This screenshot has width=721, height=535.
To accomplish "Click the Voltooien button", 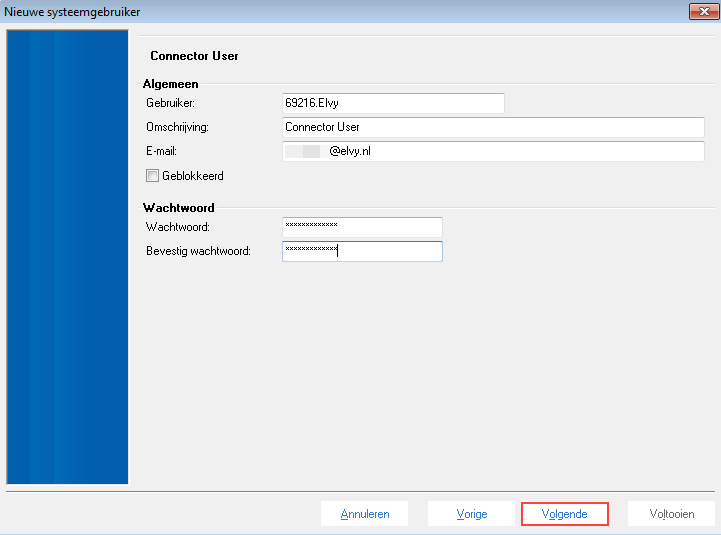I will [671, 513].
